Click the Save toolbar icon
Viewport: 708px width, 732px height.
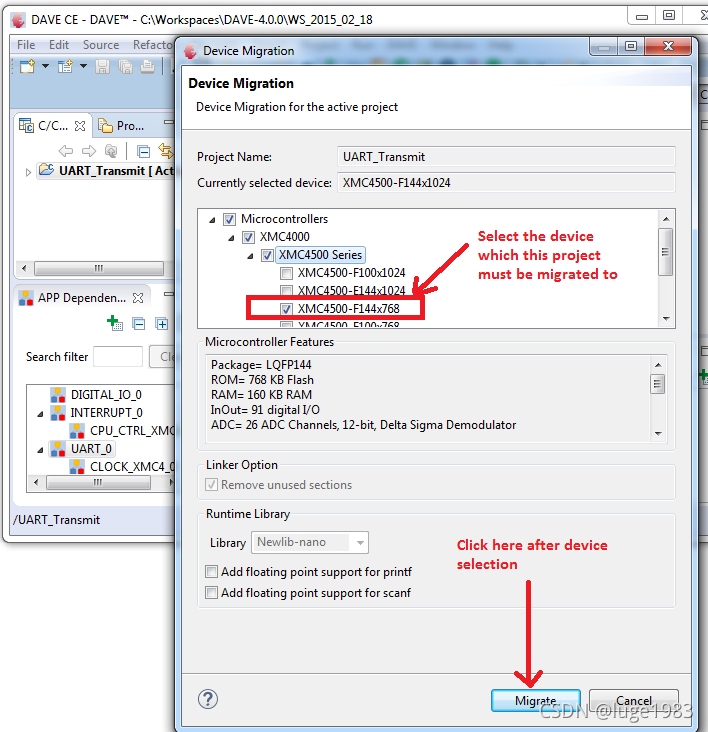(102, 66)
